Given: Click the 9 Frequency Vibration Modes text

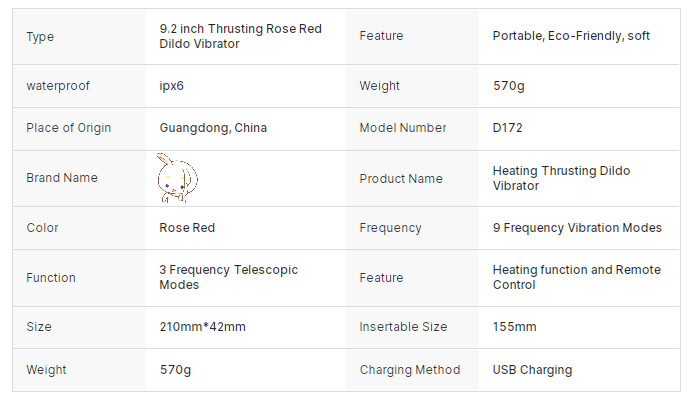Looking at the screenshot, I should [x=577, y=228].
